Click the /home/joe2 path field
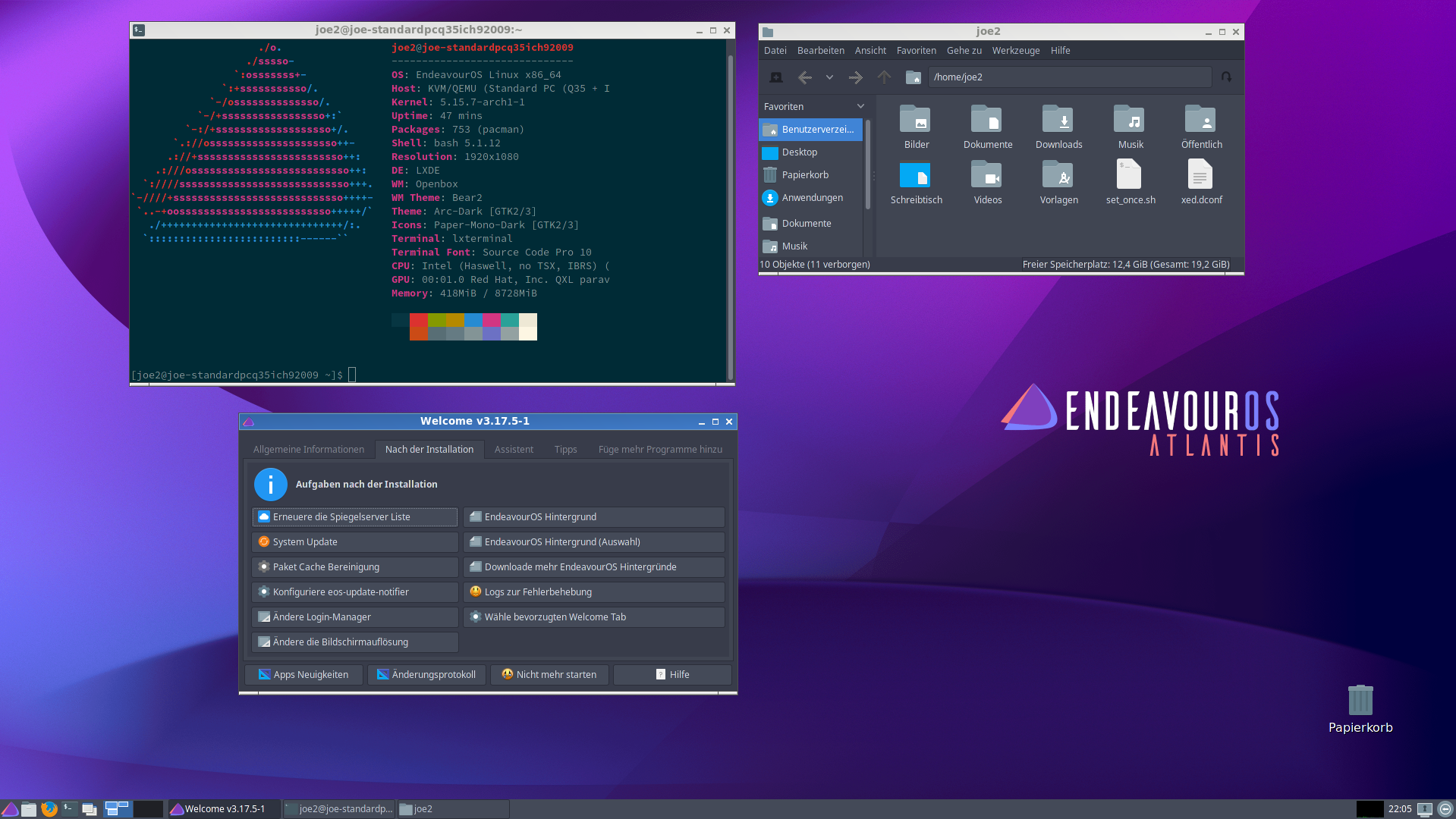This screenshot has width=1456, height=819. coord(1069,77)
